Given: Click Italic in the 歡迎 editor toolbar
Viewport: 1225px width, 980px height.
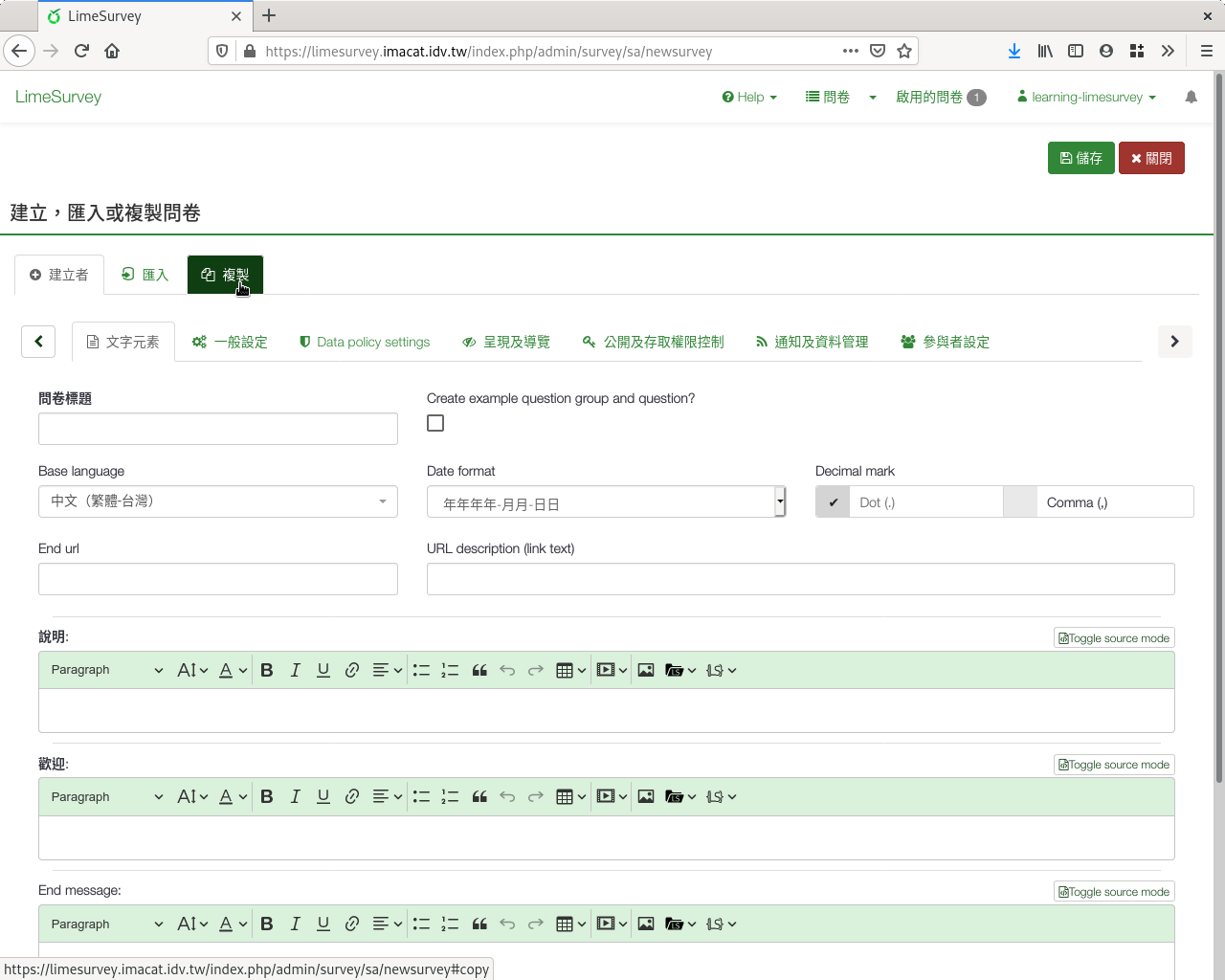Looking at the screenshot, I should [x=295, y=796].
